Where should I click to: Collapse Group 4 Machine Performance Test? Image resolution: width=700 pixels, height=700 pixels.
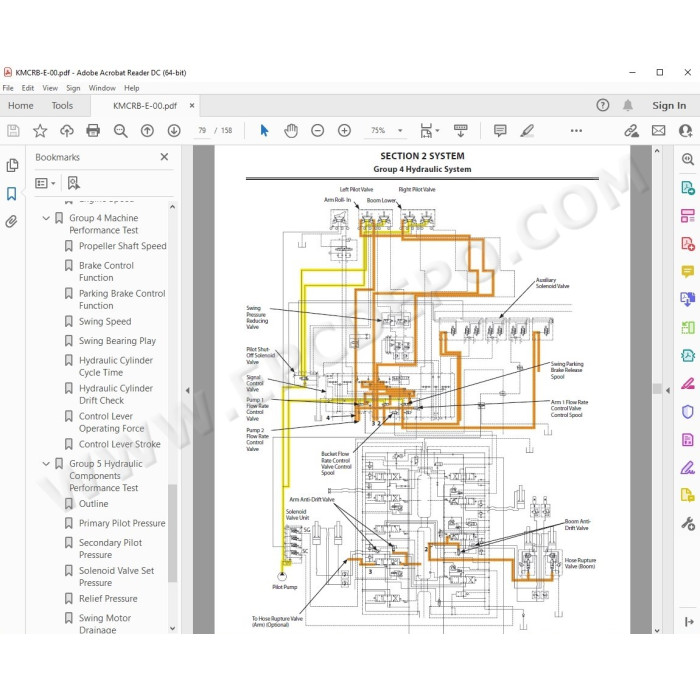(46, 218)
